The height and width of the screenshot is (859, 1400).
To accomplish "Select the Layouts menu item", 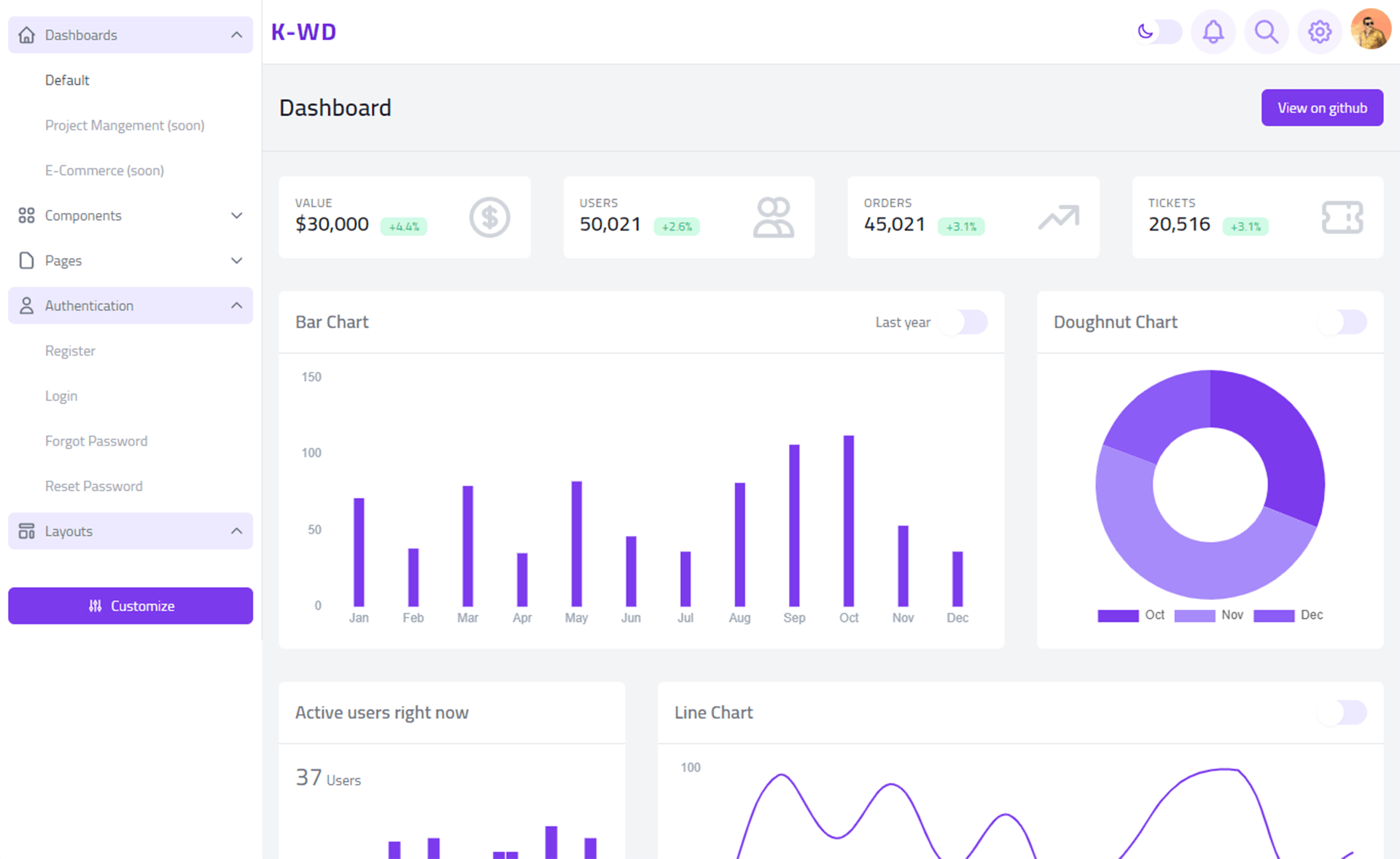I will coord(130,531).
